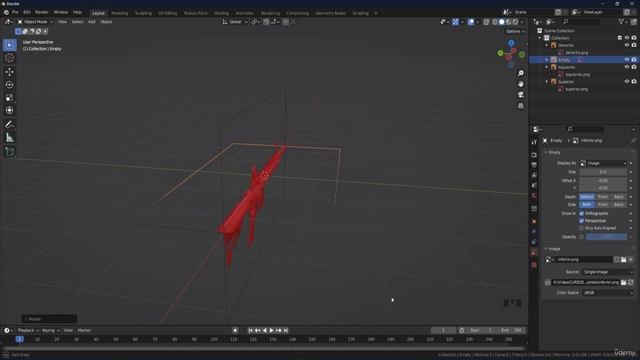Select the Add Cube tool
This screenshot has height=360, width=640.
(10, 152)
